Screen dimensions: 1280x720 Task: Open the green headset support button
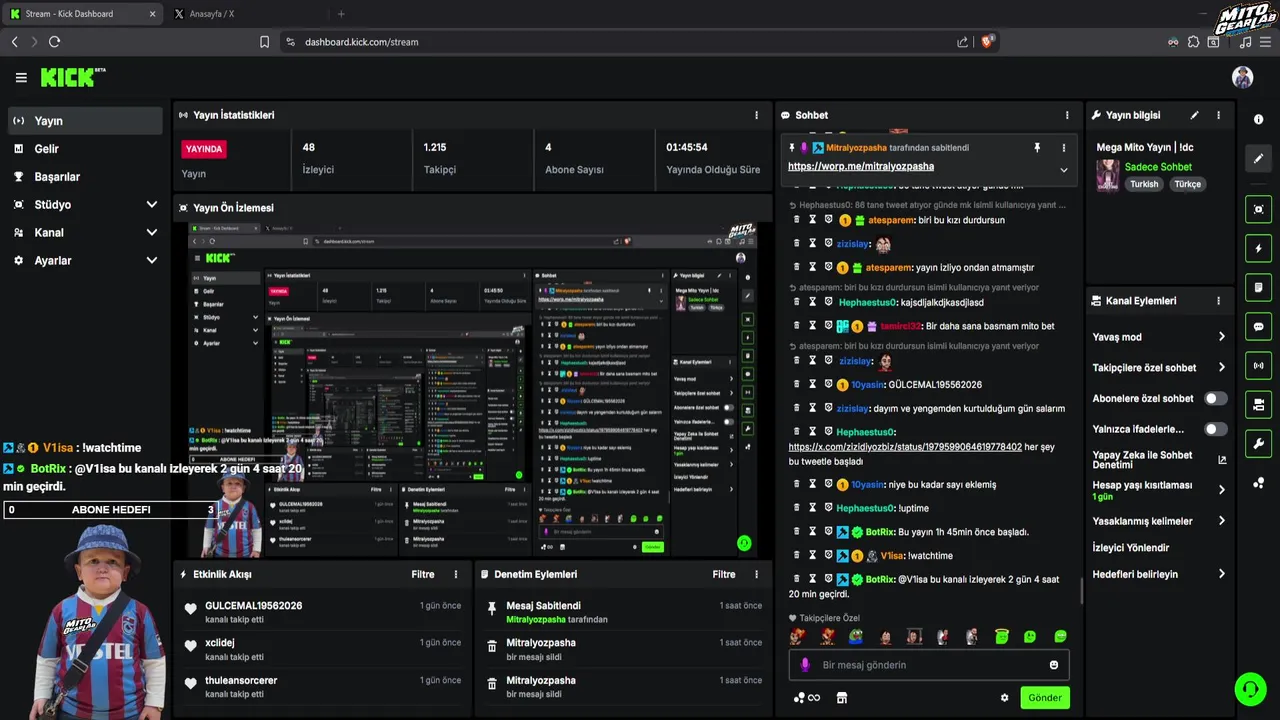[x=1249, y=689]
